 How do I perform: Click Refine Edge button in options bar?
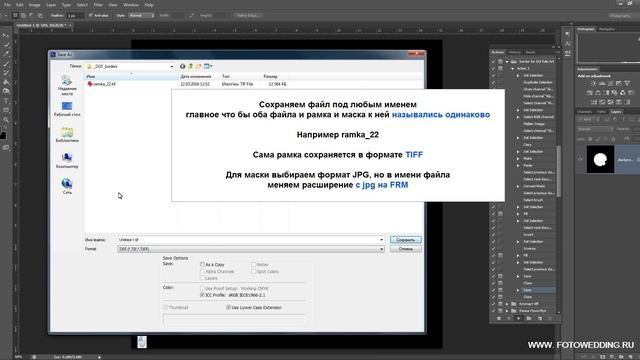[x=247, y=16]
